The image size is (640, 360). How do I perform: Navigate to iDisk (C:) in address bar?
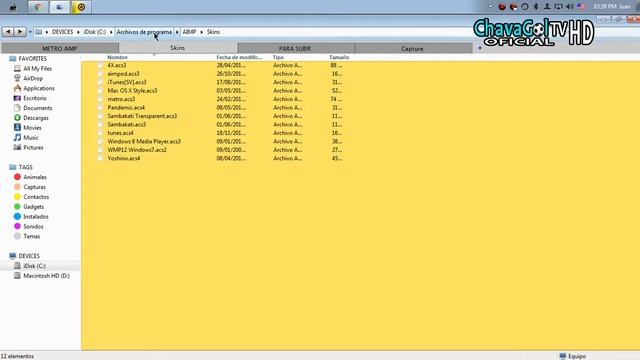[x=95, y=32]
